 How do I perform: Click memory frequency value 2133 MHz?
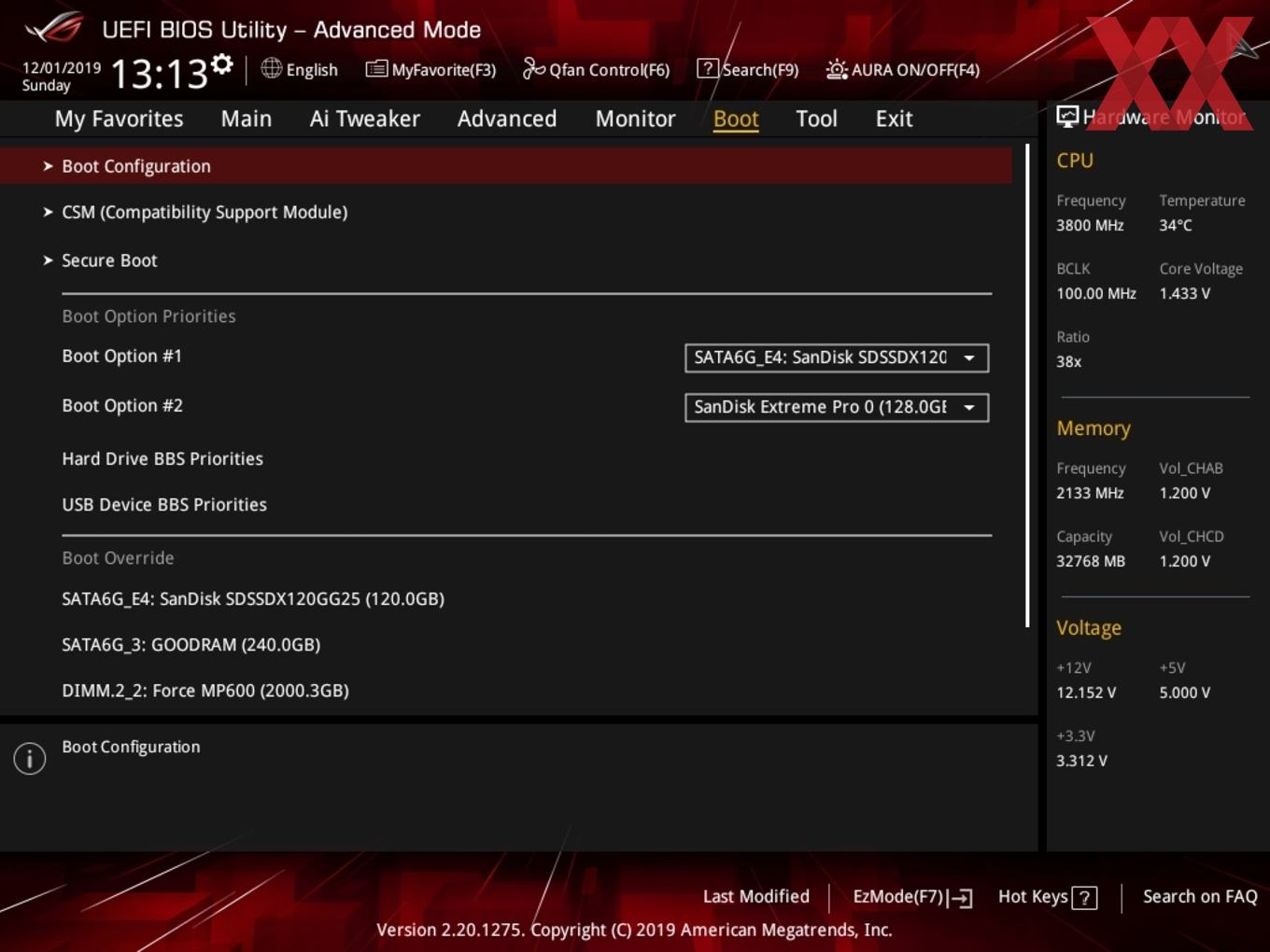1090,493
